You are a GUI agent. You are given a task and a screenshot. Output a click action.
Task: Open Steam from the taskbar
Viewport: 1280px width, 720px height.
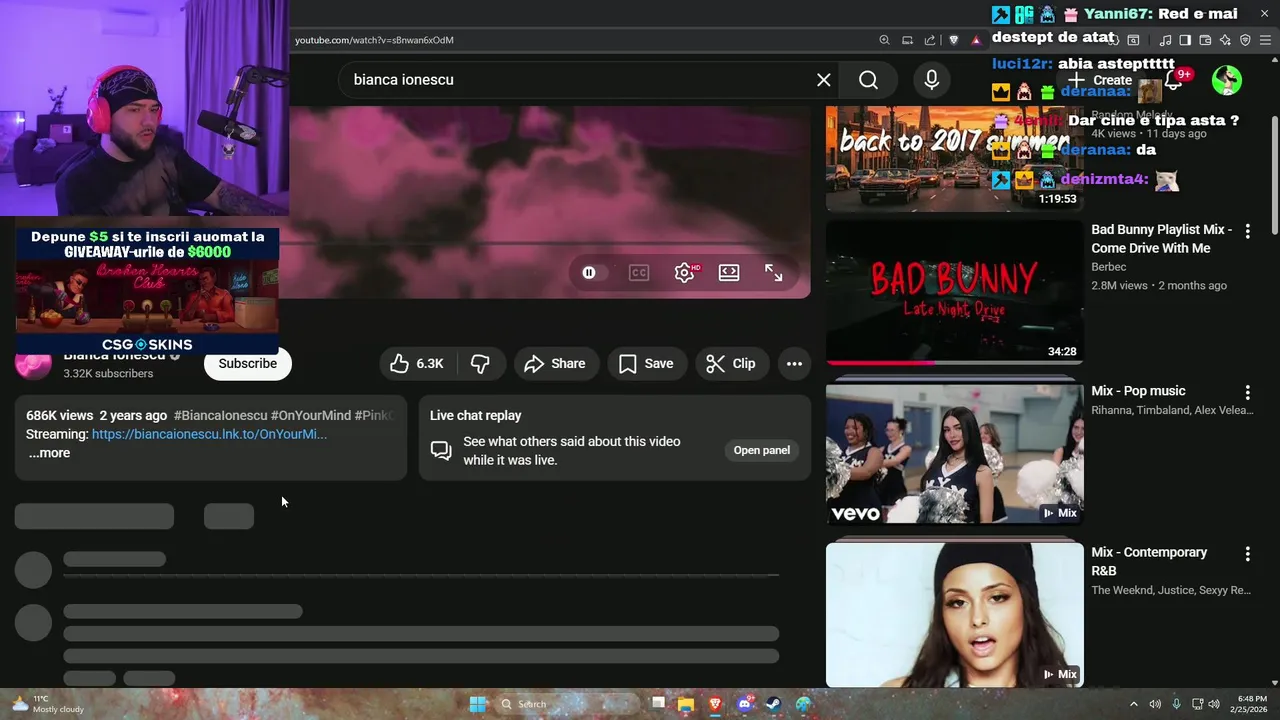pyautogui.click(x=774, y=704)
